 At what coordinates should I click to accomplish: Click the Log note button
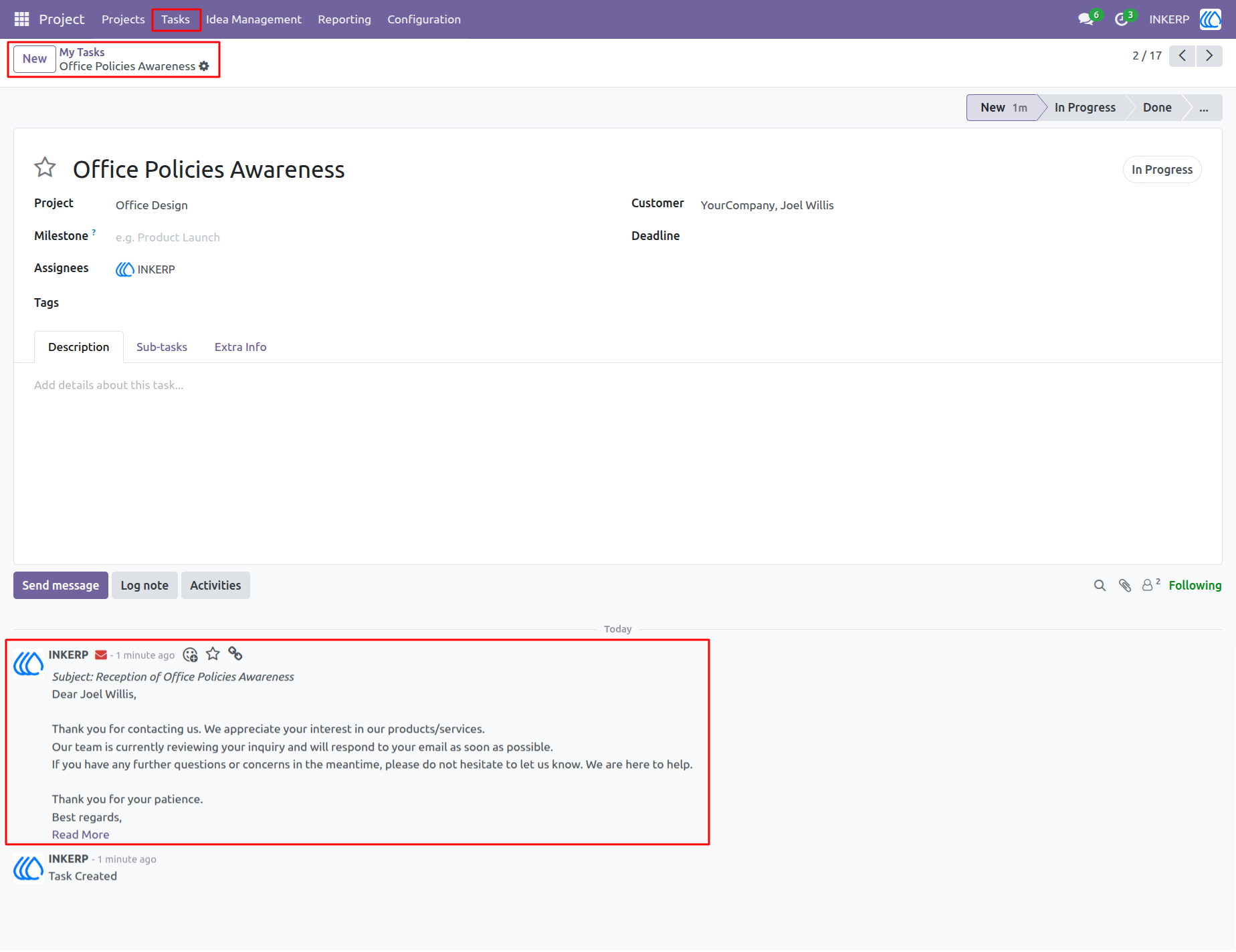[x=144, y=586]
